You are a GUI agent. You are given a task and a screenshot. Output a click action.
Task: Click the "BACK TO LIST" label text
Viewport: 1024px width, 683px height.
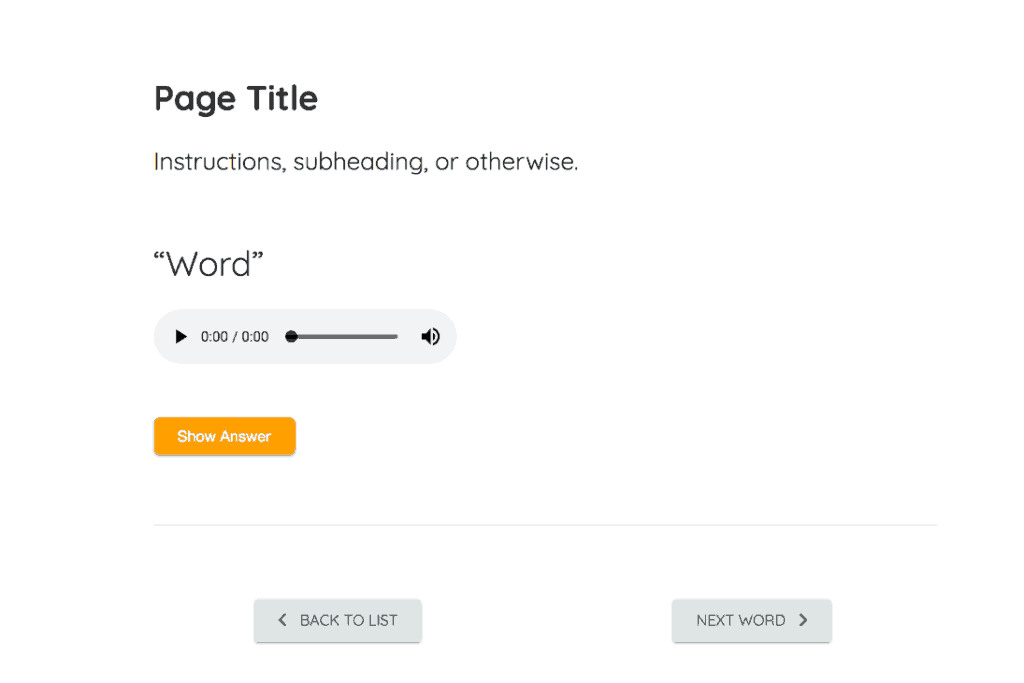tap(348, 620)
